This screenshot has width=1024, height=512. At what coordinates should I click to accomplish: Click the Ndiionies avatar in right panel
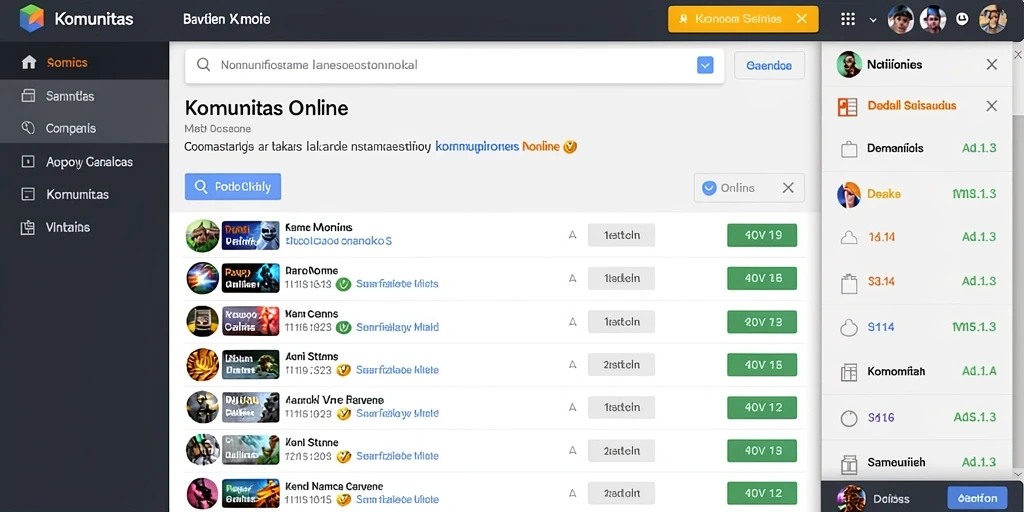coord(849,65)
